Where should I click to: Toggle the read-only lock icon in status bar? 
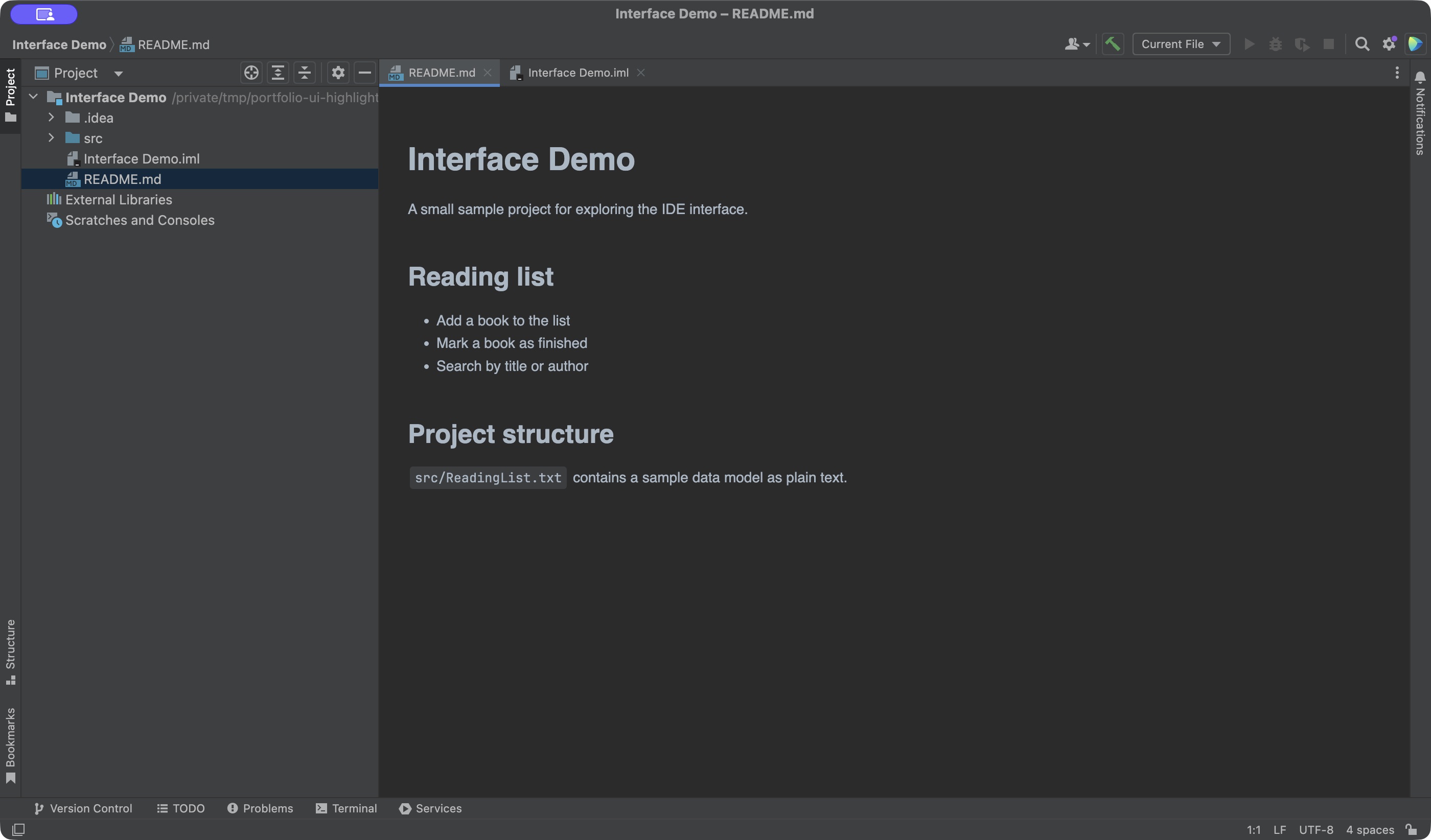tap(1411, 829)
